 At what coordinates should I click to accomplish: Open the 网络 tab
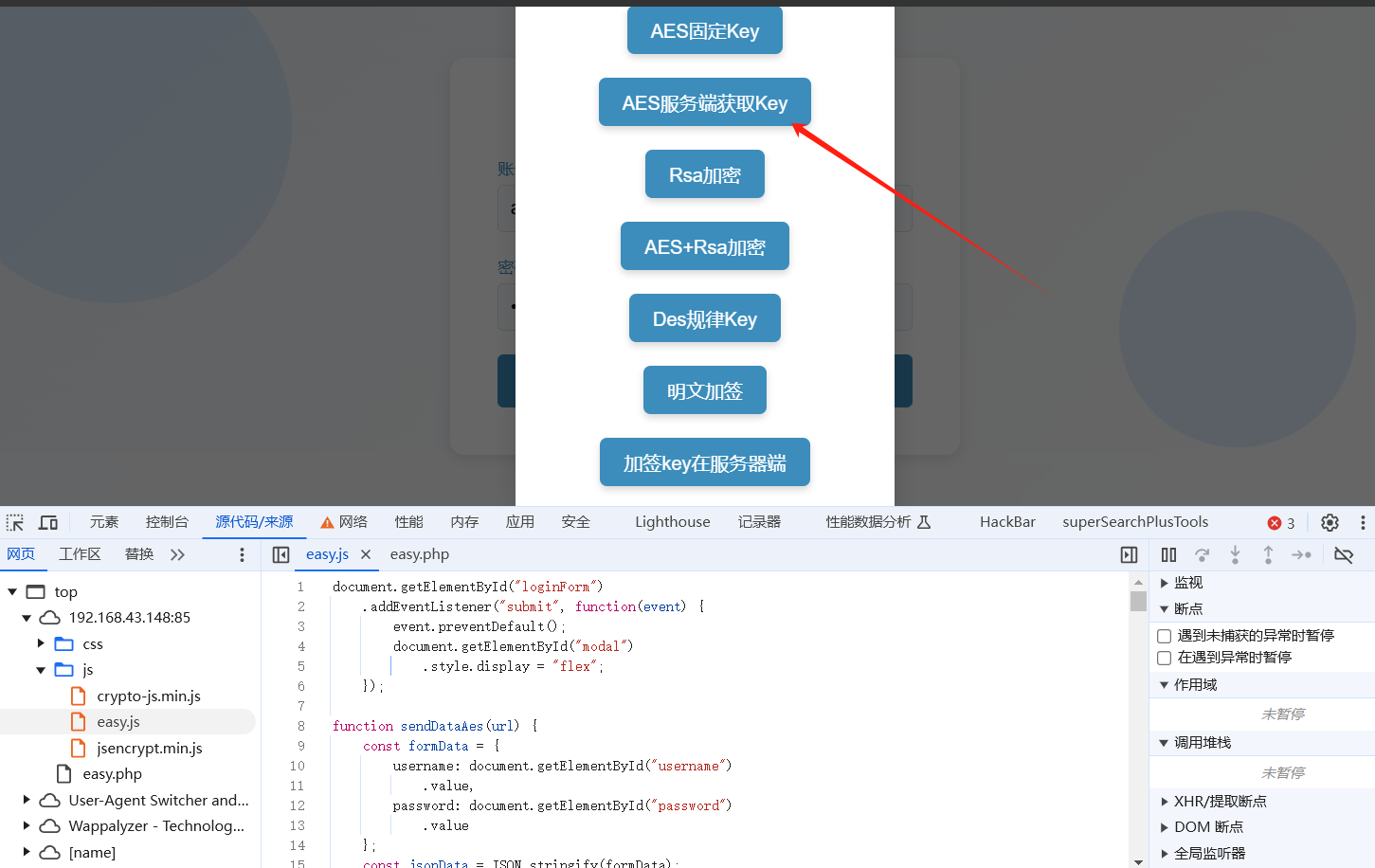click(353, 522)
